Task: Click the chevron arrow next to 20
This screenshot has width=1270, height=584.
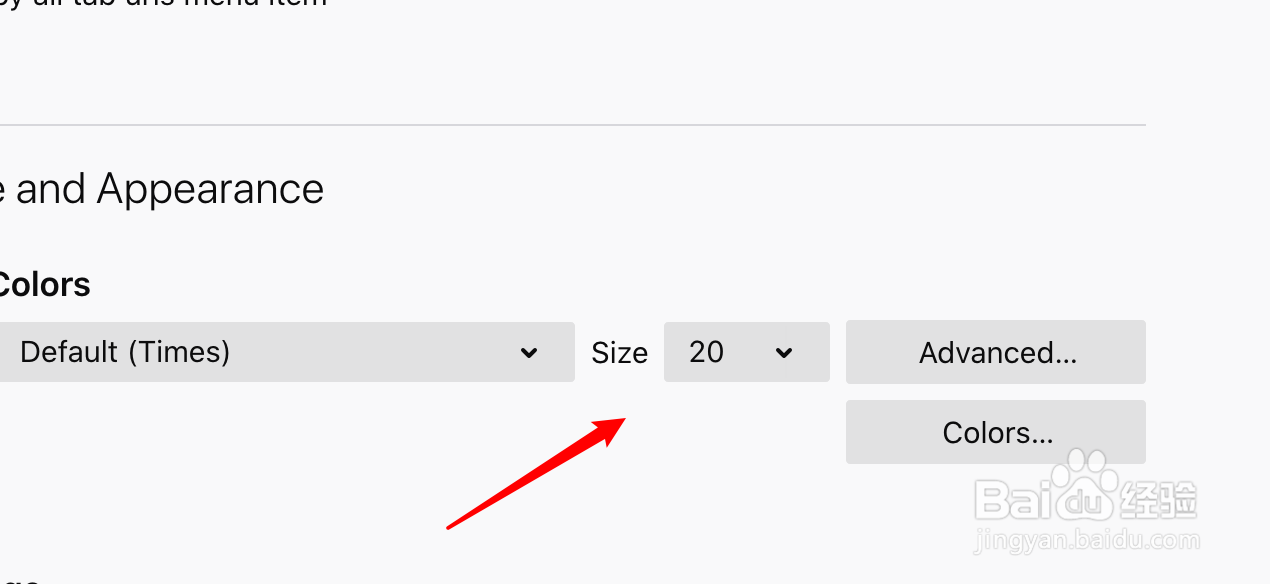Action: click(x=785, y=353)
